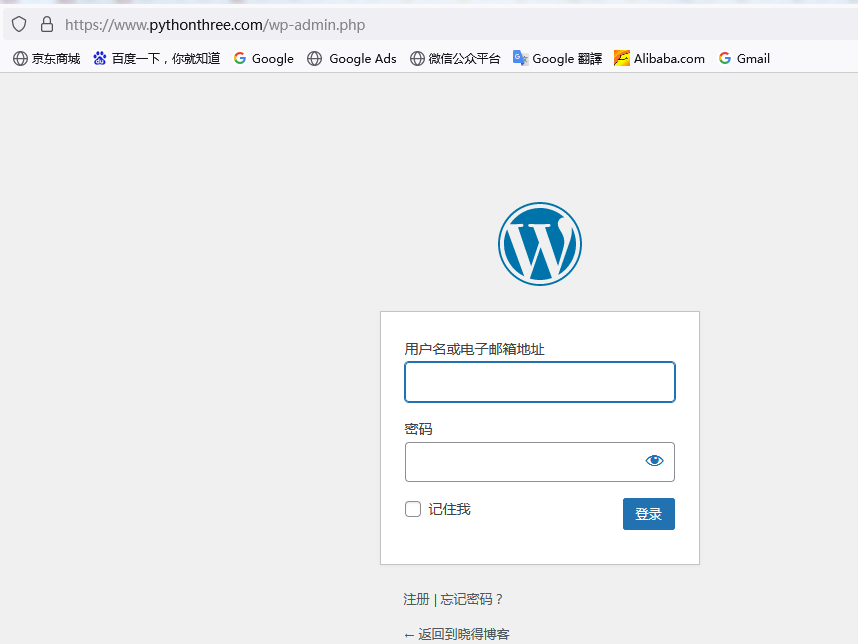Click the 记住我 label text
Viewport: 858px width, 644px height.
coord(449,509)
